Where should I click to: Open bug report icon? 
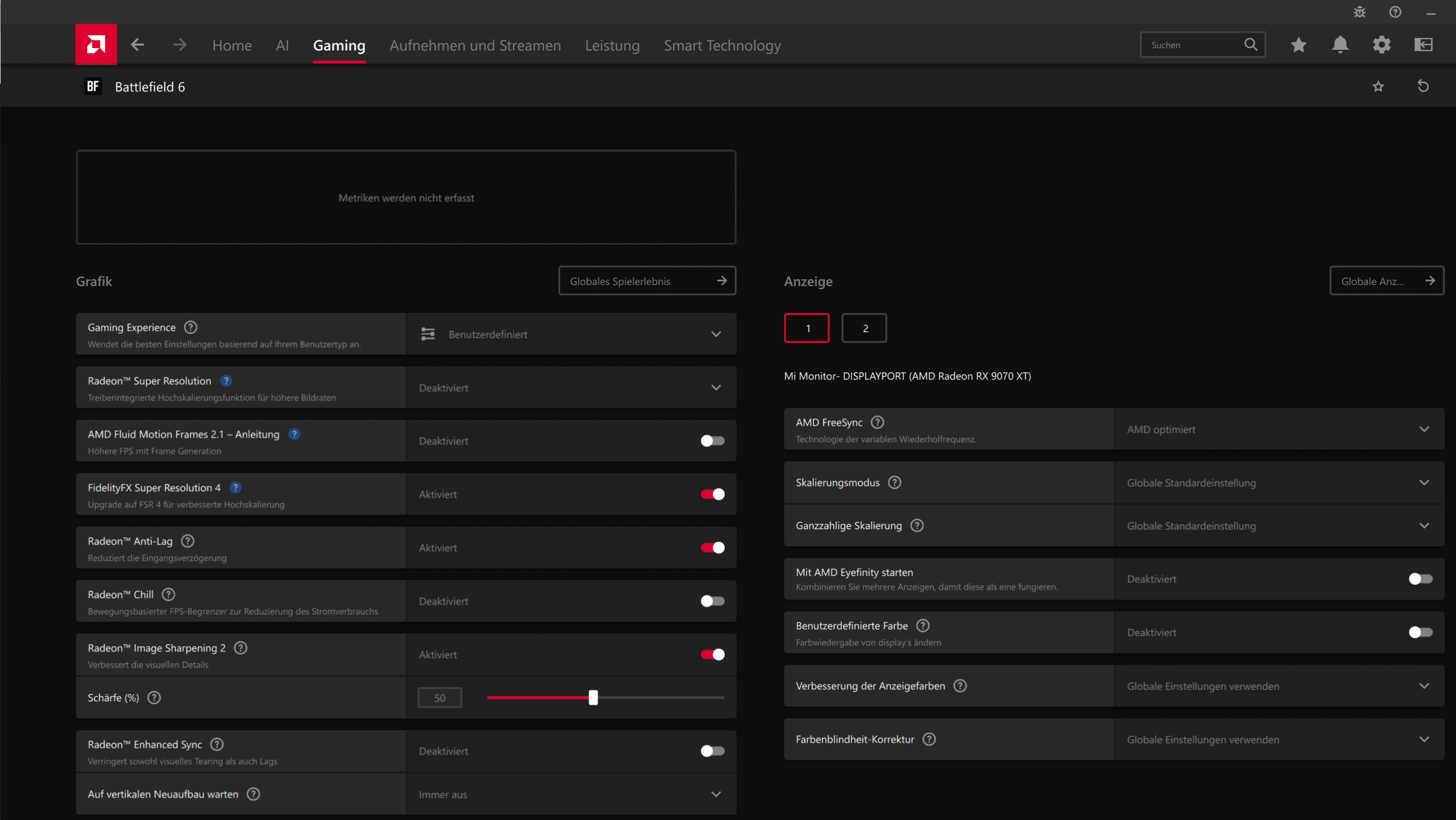coord(1360,12)
